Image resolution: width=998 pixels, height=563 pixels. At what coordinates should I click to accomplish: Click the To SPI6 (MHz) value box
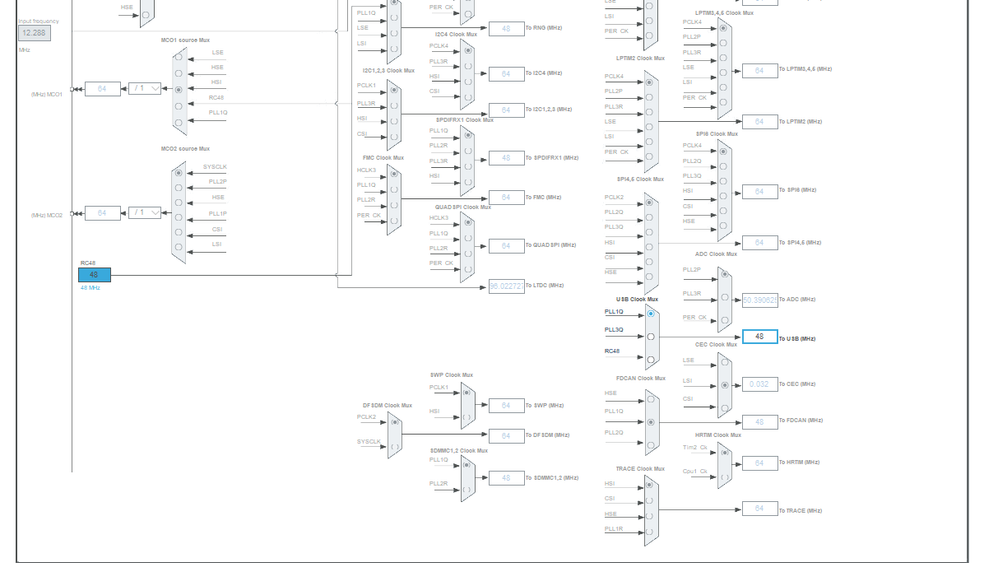(759, 191)
